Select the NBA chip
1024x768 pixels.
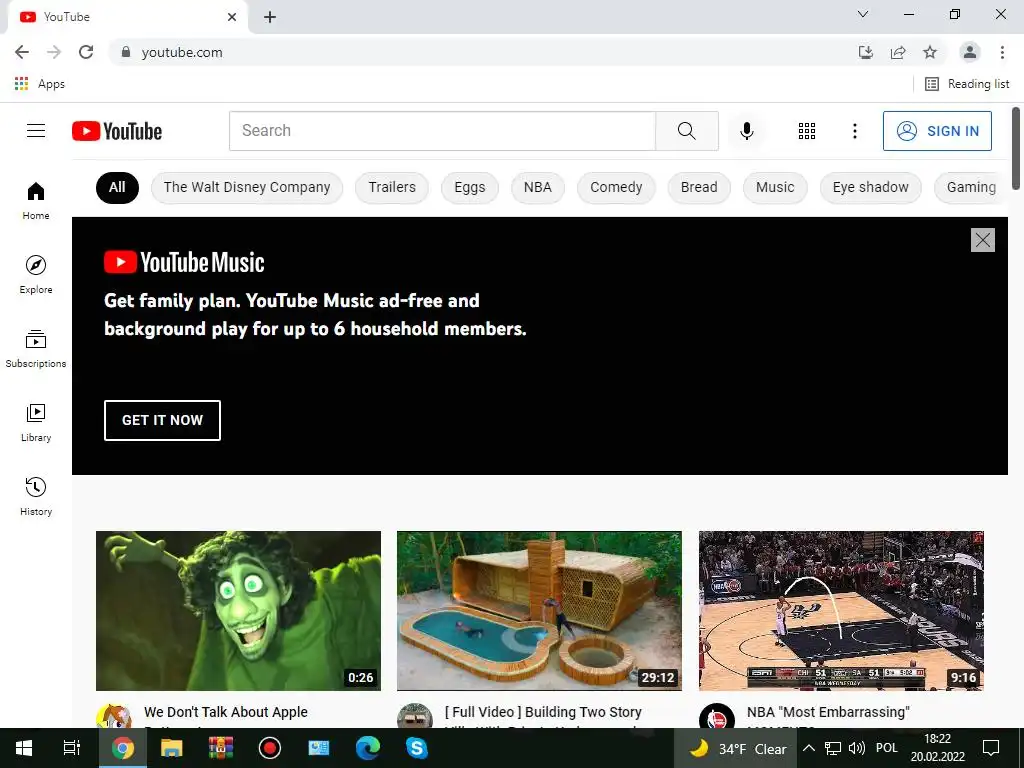[537, 187]
